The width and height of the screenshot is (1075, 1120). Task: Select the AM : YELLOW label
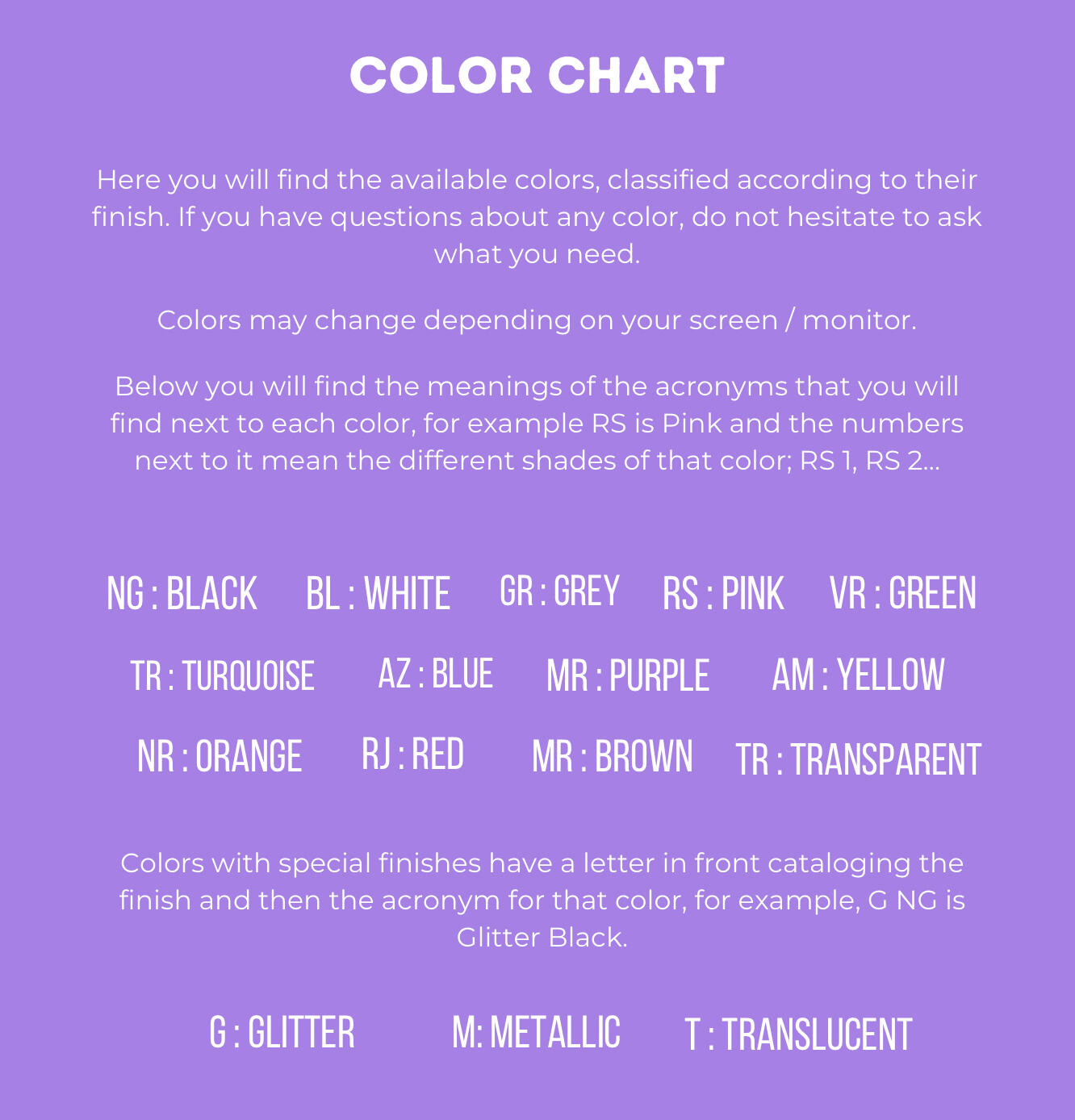858,675
